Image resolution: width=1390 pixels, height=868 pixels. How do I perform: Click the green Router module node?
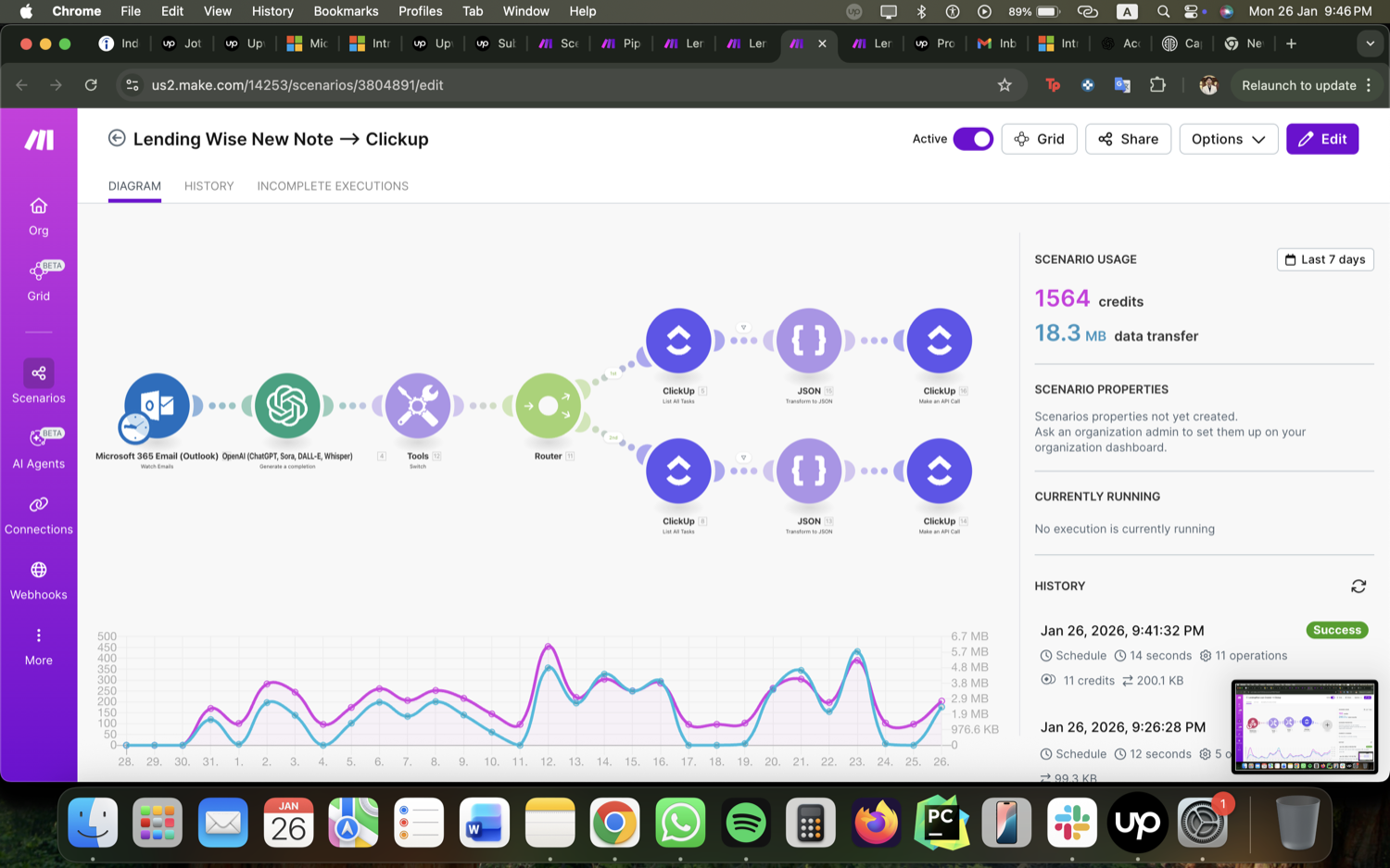pyautogui.click(x=549, y=406)
